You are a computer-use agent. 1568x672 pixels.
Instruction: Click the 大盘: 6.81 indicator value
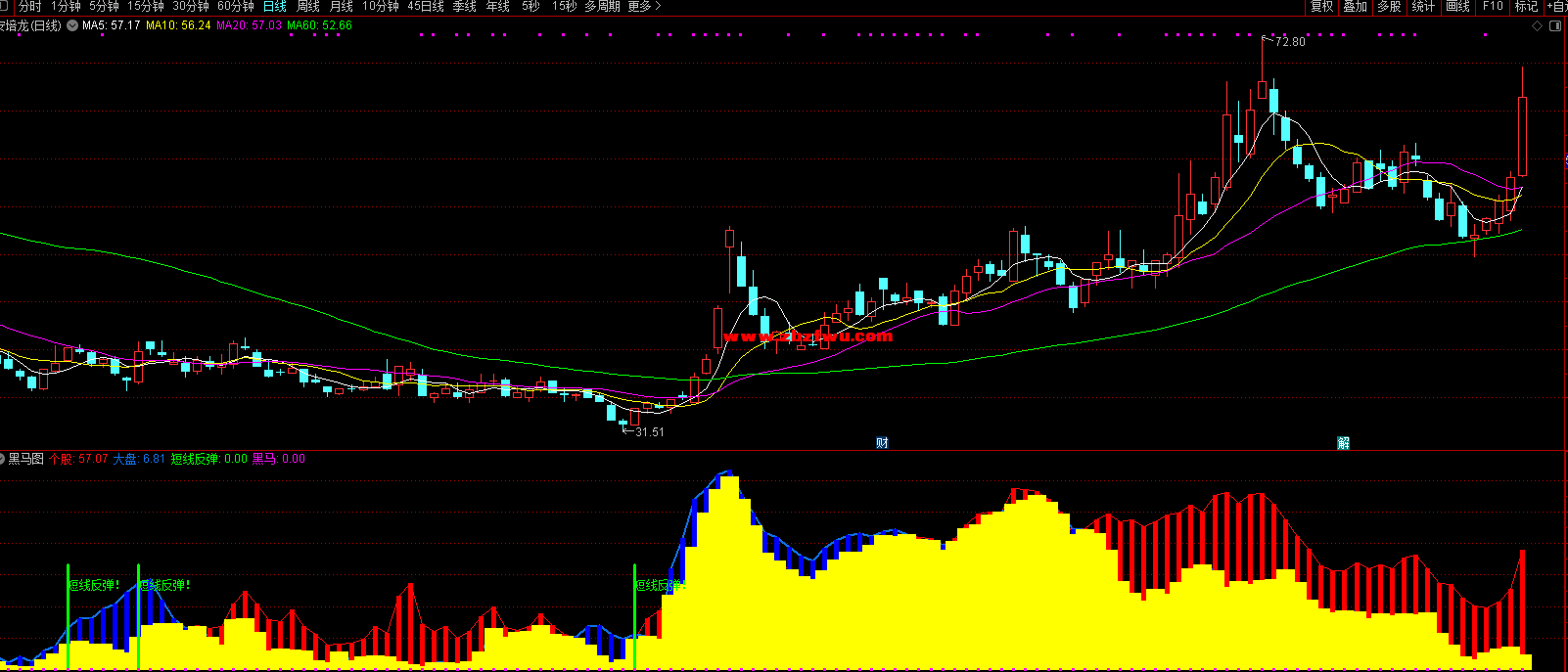(139, 459)
